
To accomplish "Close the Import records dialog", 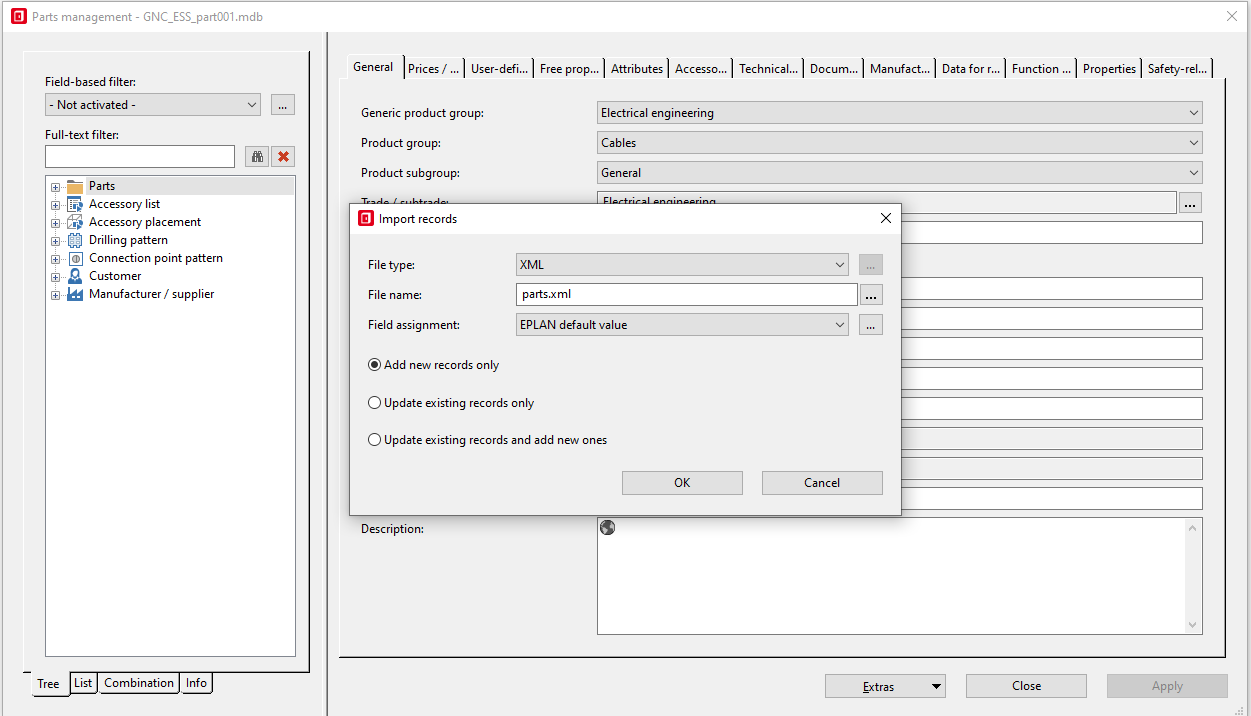I will pos(885,218).
